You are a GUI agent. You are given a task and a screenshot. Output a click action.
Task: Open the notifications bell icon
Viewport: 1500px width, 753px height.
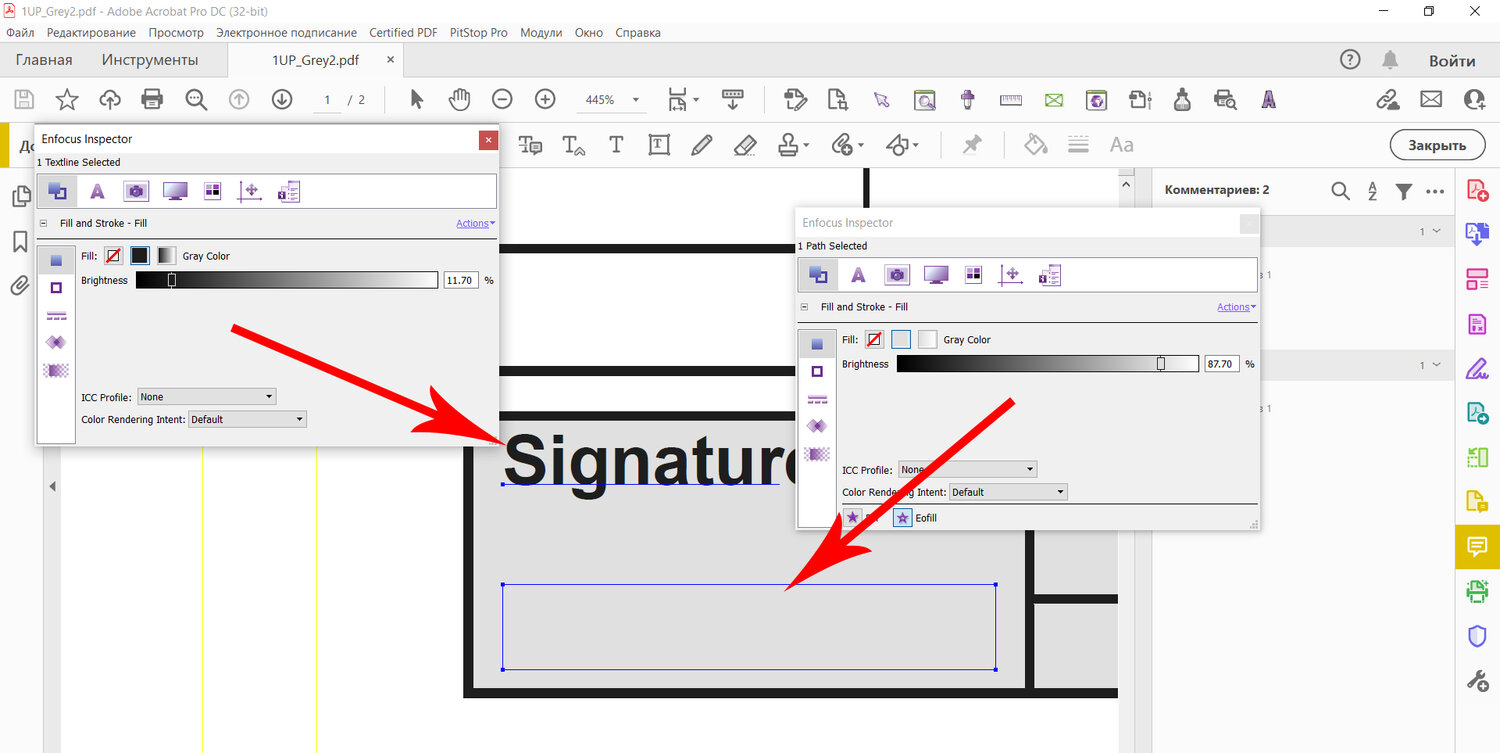(x=1390, y=60)
